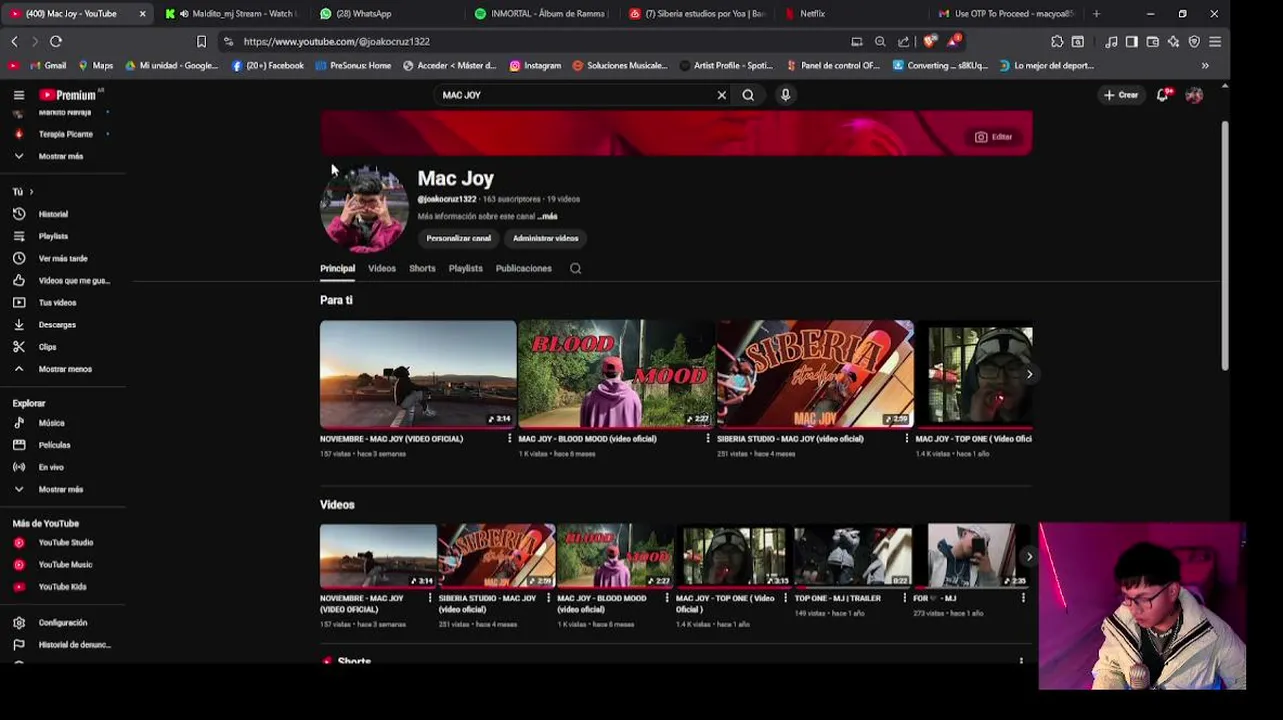The image size is (1283, 720).
Task: Expand channel description with ...más
Action: tap(547, 216)
